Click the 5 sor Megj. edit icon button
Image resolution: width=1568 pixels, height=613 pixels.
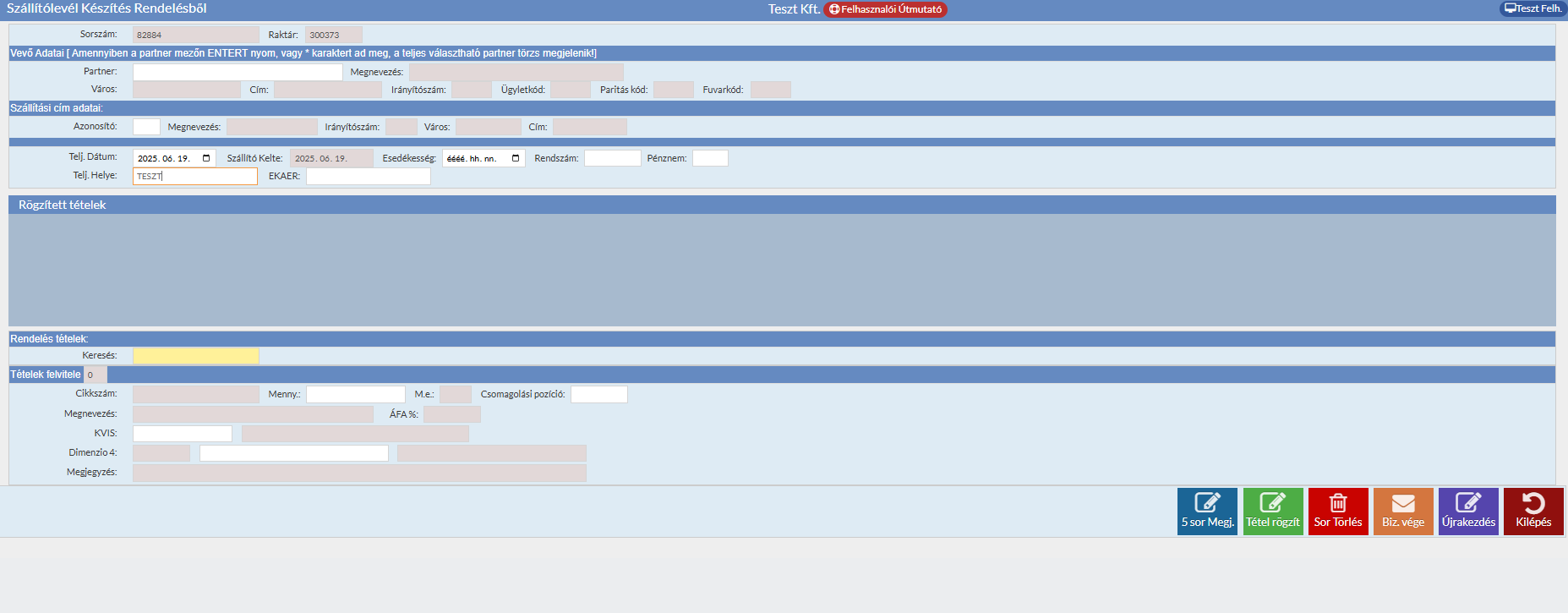[1206, 511]
